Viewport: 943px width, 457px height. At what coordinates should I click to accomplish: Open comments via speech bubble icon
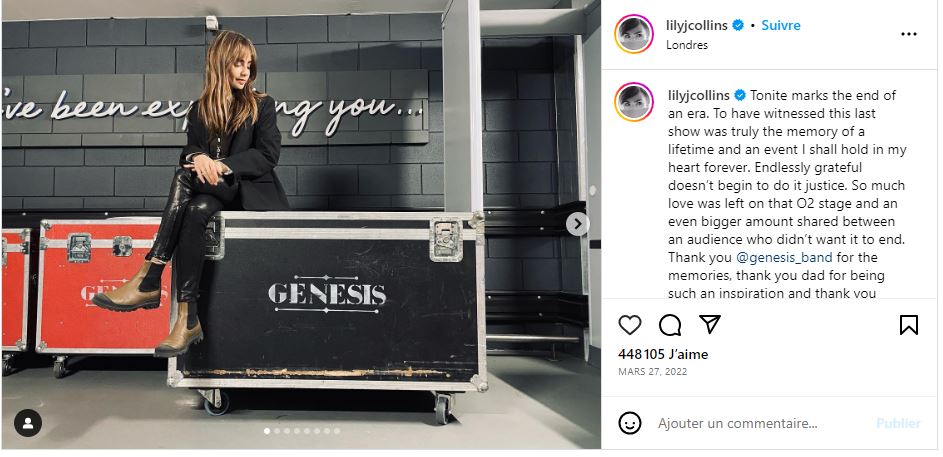(669, 325)
